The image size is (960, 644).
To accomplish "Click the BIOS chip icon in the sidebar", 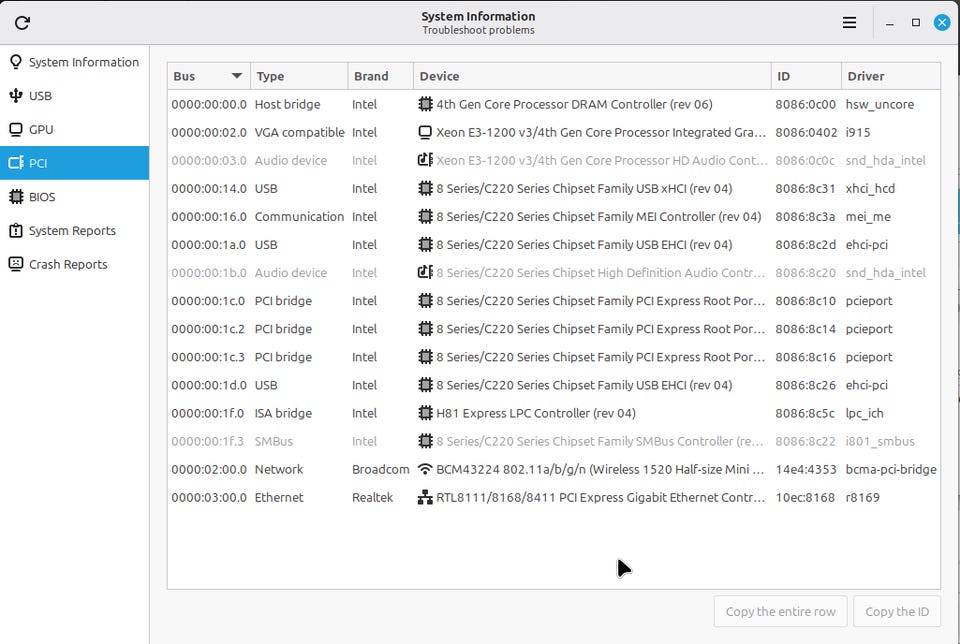I will point(16,197).
